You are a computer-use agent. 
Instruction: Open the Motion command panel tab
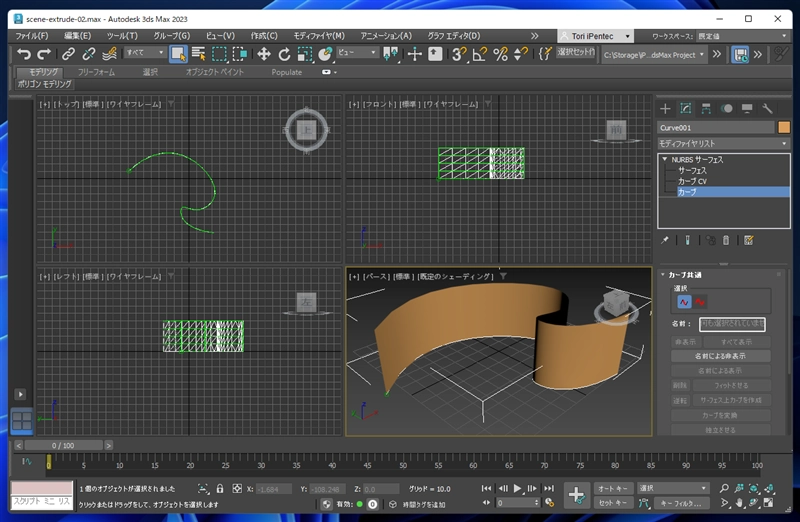pyautogui.click(x=727, y=108)
